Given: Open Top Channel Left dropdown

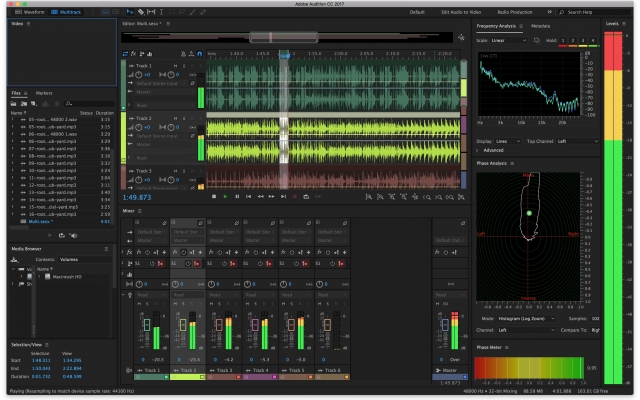Looking at the screenshot, I should click(x=577, y=141).
